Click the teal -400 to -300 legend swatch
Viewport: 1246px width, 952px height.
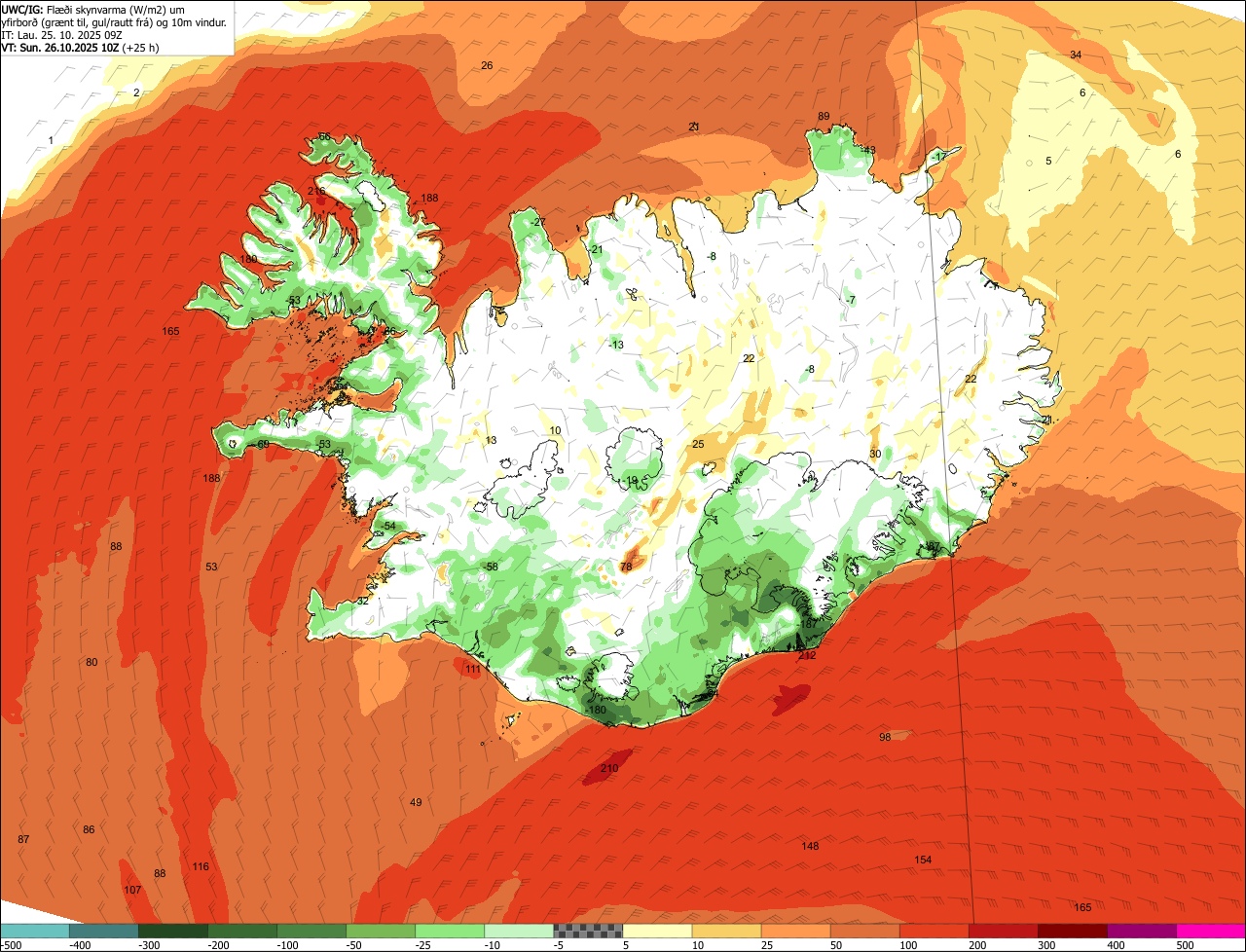click(104, 931)
